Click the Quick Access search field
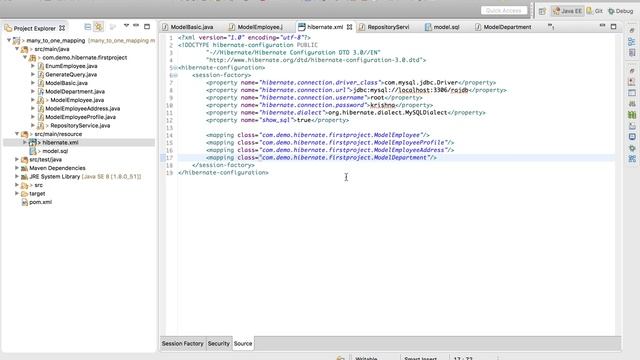The image size is (640, 360). click(x=504, y=11)
